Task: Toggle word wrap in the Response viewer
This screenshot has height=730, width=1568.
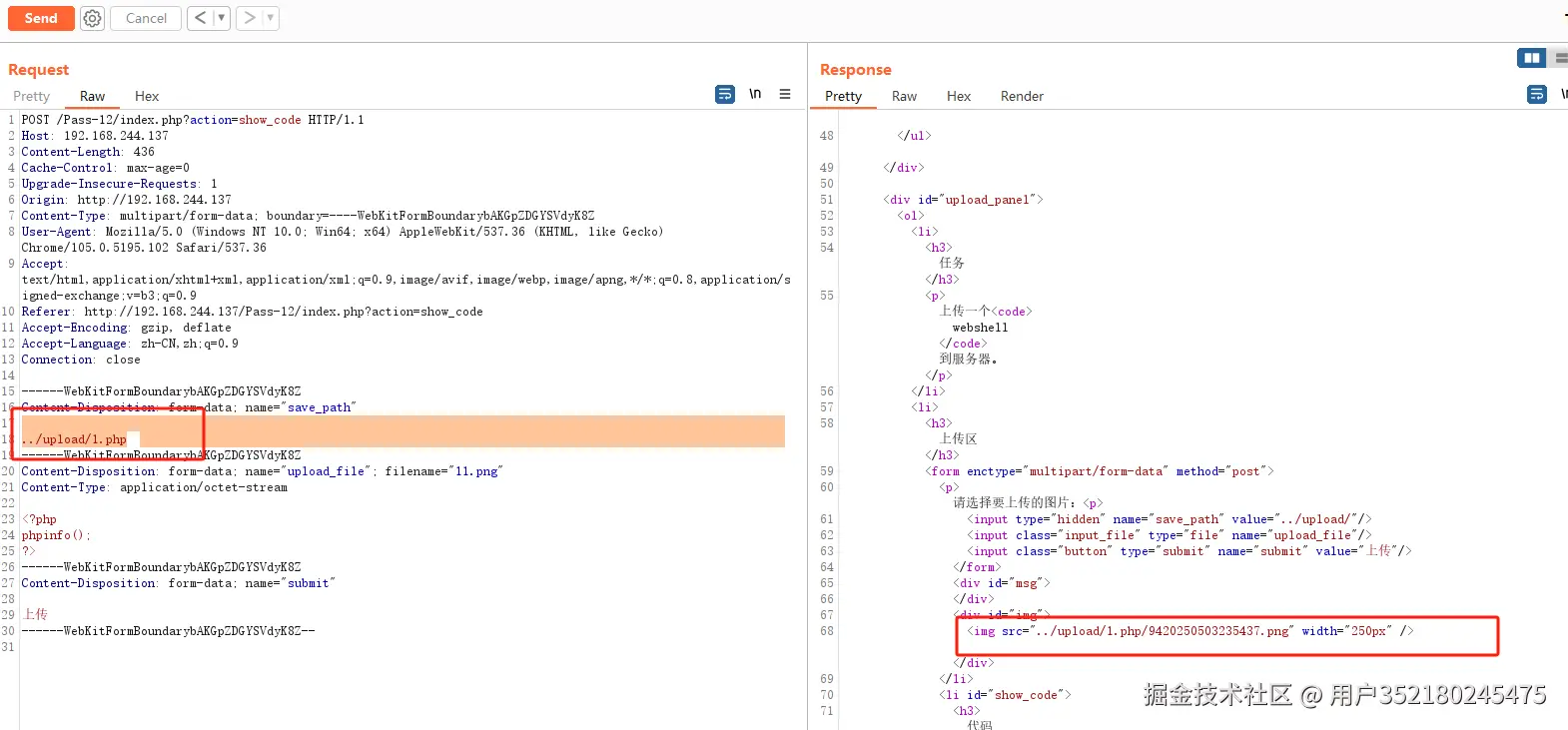Action: pyautogui.click(x=1537, y=94)
